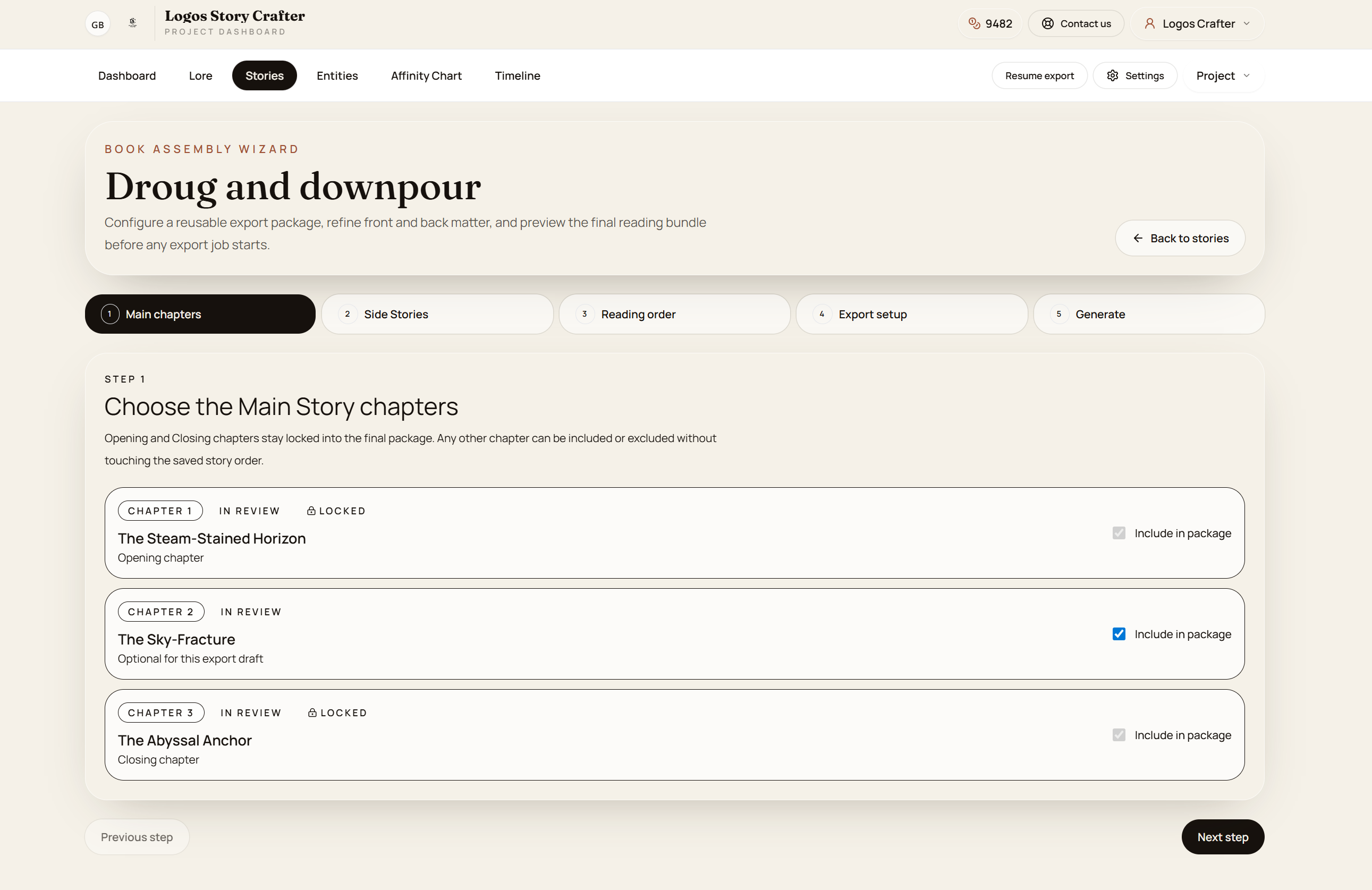The height and width of the screenshot is (890, 1372).
Task: Click the small logo icon beside GB
Action: [x=133, y=23]
